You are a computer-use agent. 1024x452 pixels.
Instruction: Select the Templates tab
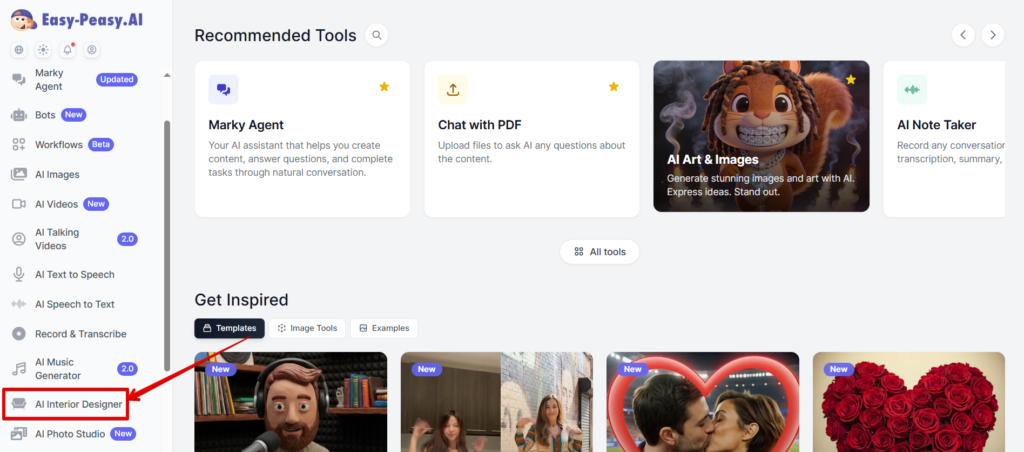(x=229, y=328)
